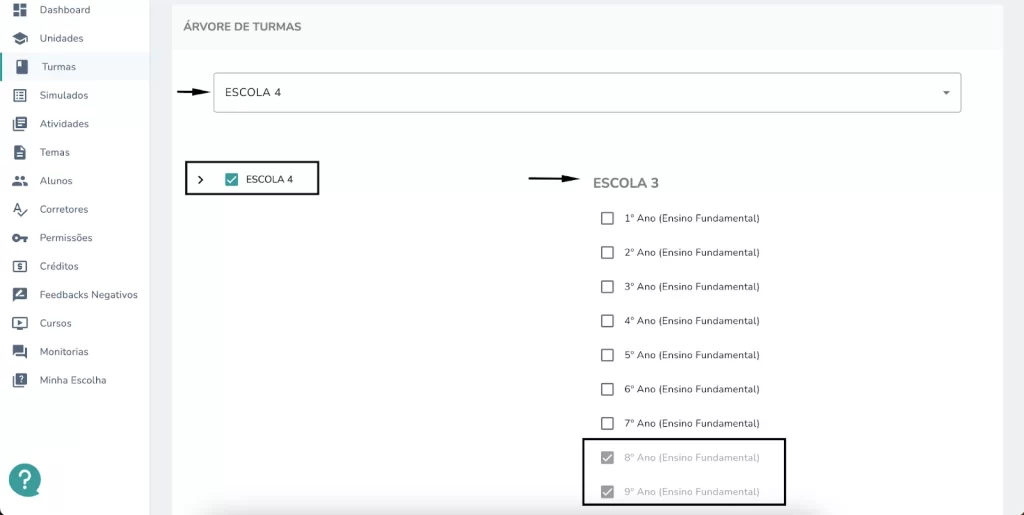This screenshot has height=515, width=1024.
Task: Enable the 5º Ano (Ensino Fundamental) checkbox
Action: point(607,355)
